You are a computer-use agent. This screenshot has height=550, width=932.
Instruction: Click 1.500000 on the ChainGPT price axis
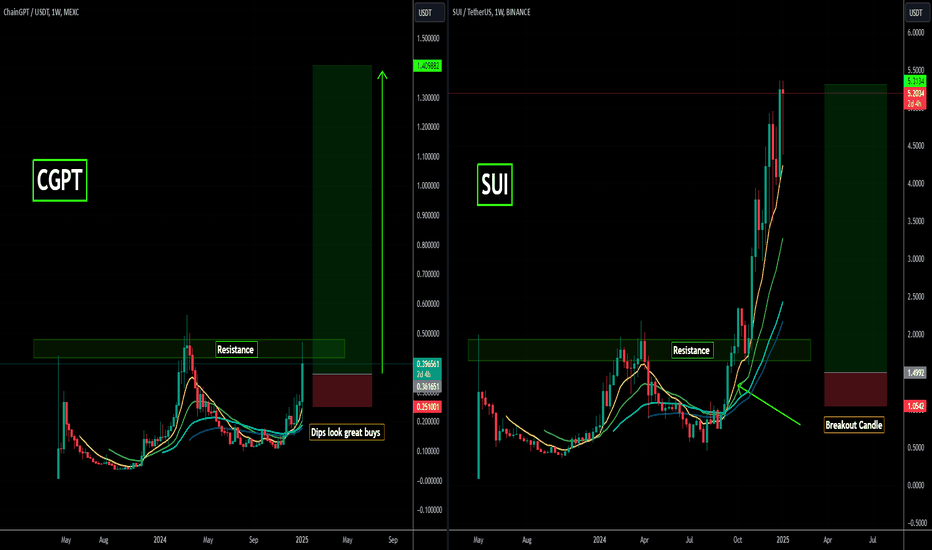(428, 39)
